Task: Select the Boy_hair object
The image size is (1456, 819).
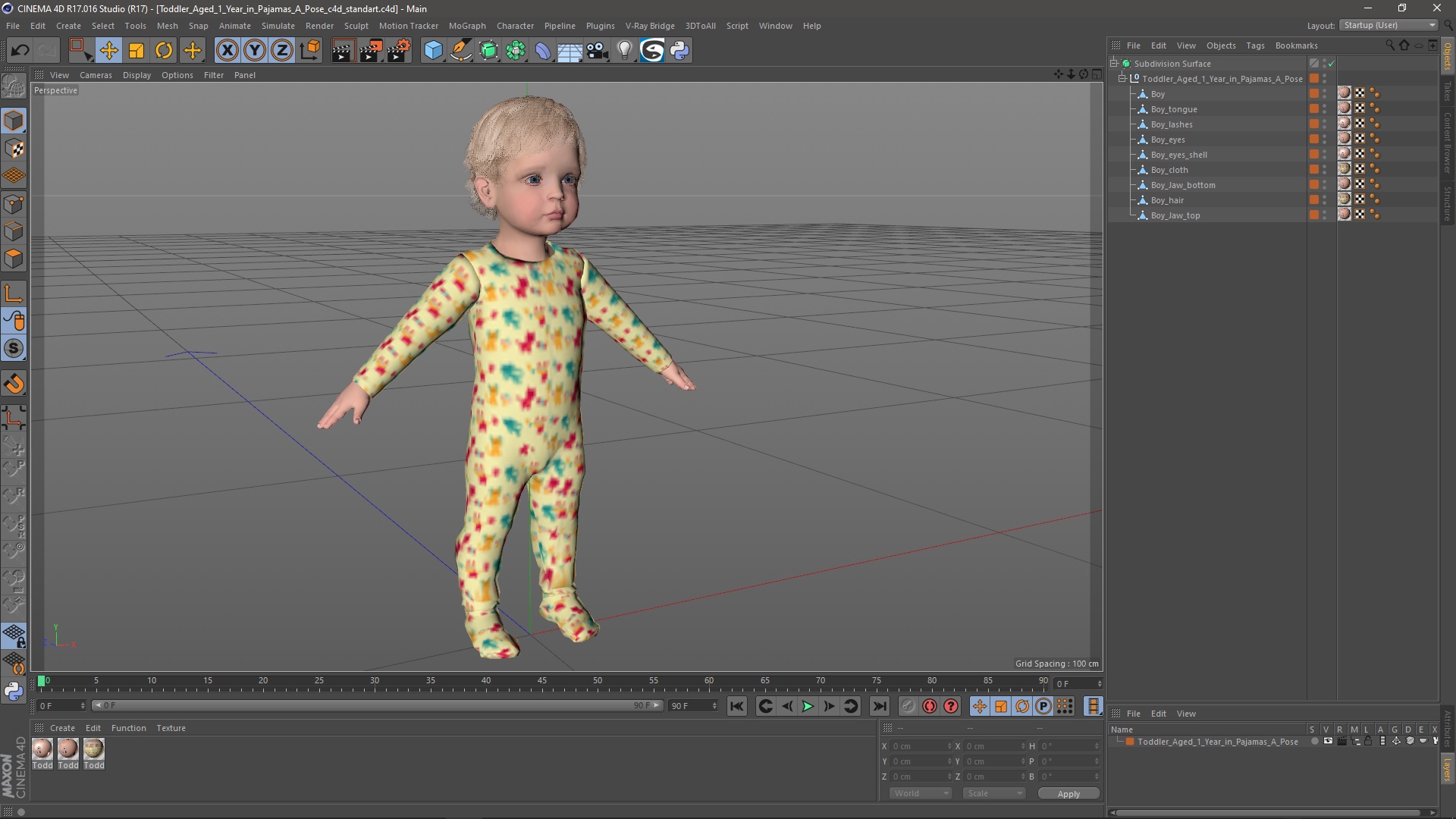Action: (1167, 200)
